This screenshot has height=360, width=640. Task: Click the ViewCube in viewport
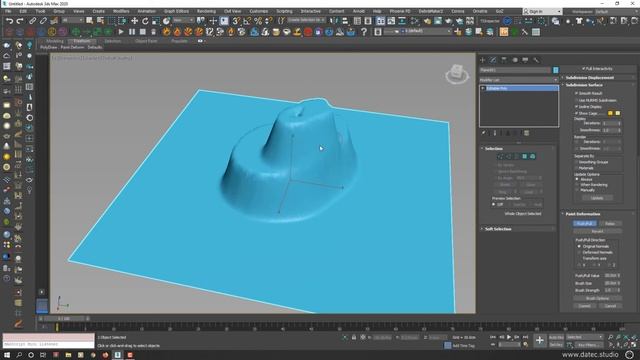point(457,74)
